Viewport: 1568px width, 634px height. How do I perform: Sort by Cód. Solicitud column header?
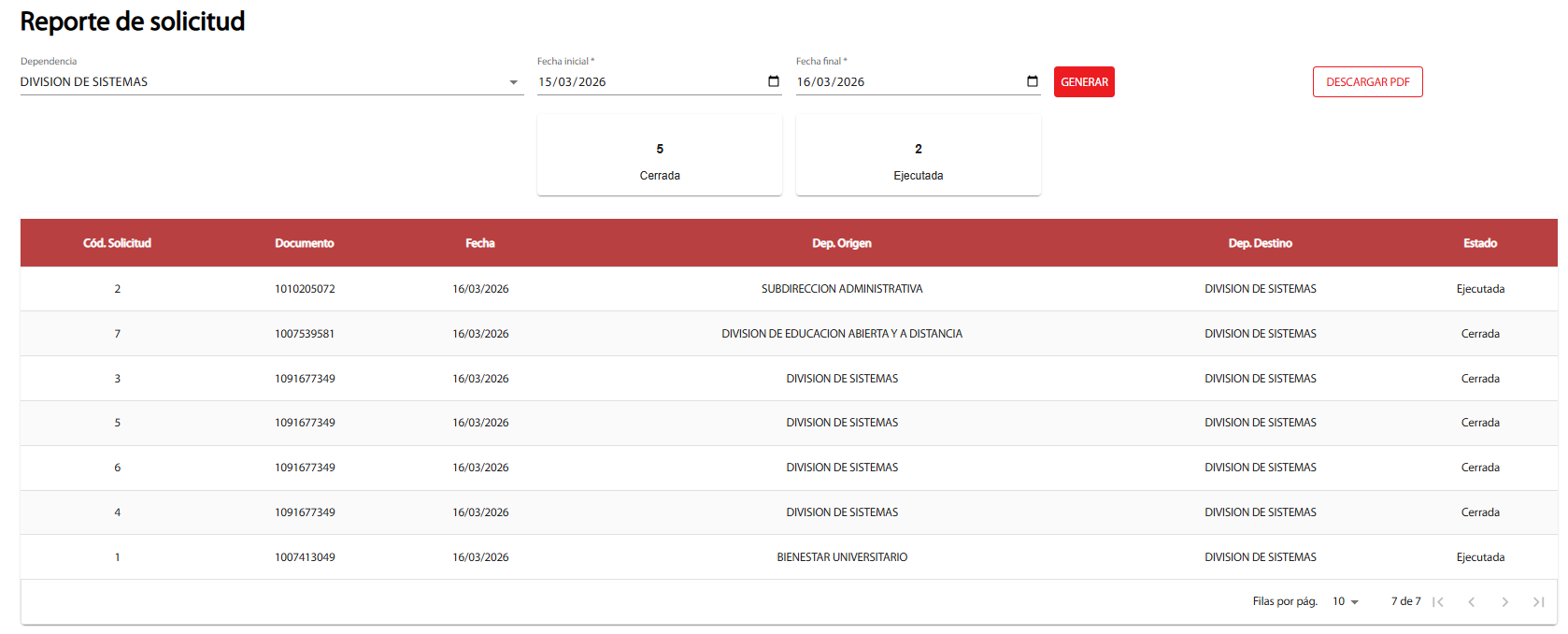(117, 243)
